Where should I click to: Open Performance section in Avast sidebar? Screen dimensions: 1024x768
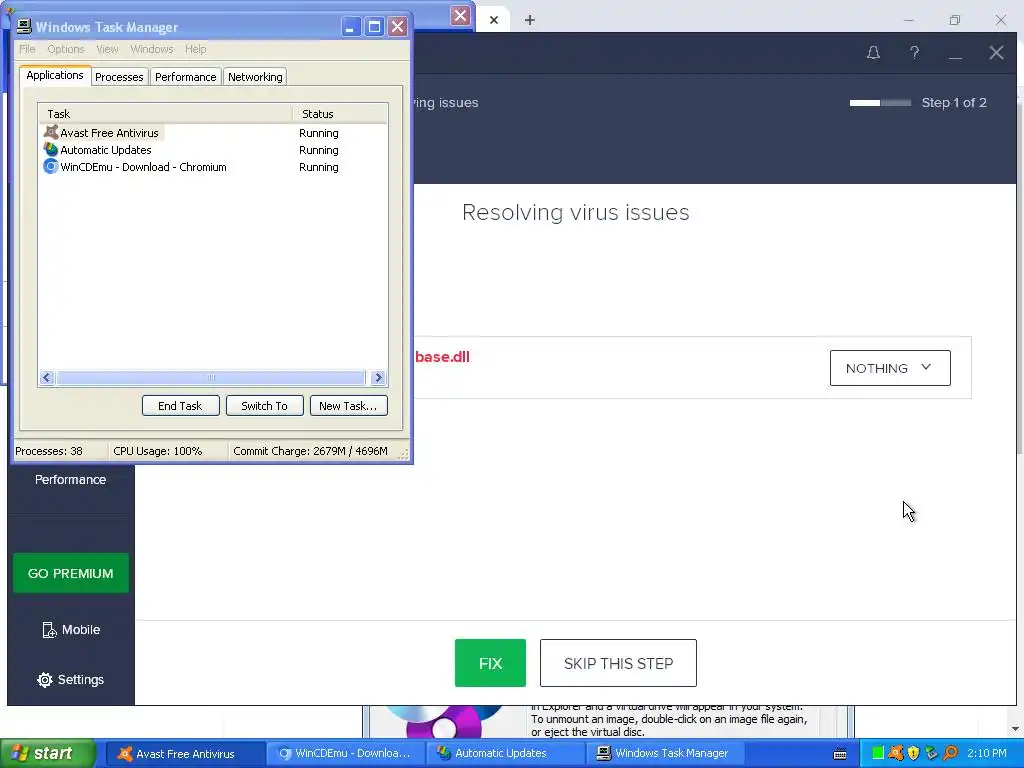(x=71, y=480)
